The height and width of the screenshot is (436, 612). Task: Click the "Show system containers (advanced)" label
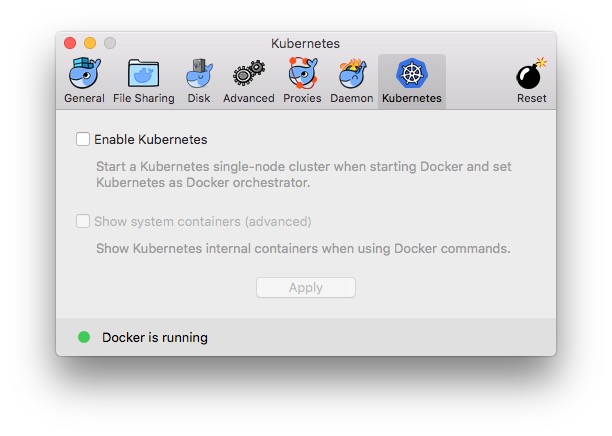point(203,221)
